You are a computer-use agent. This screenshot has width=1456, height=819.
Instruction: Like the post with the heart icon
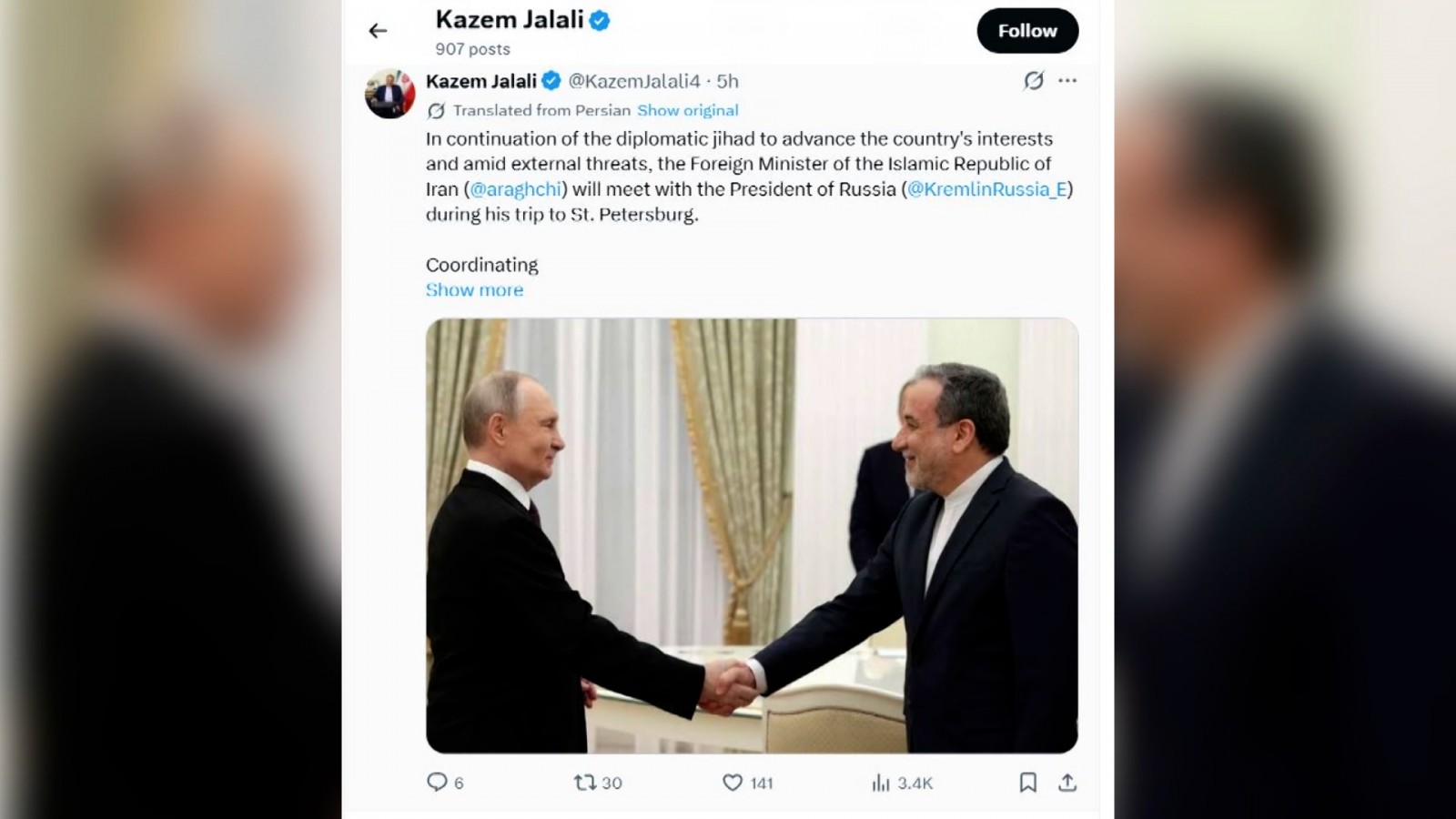point(733,782)
